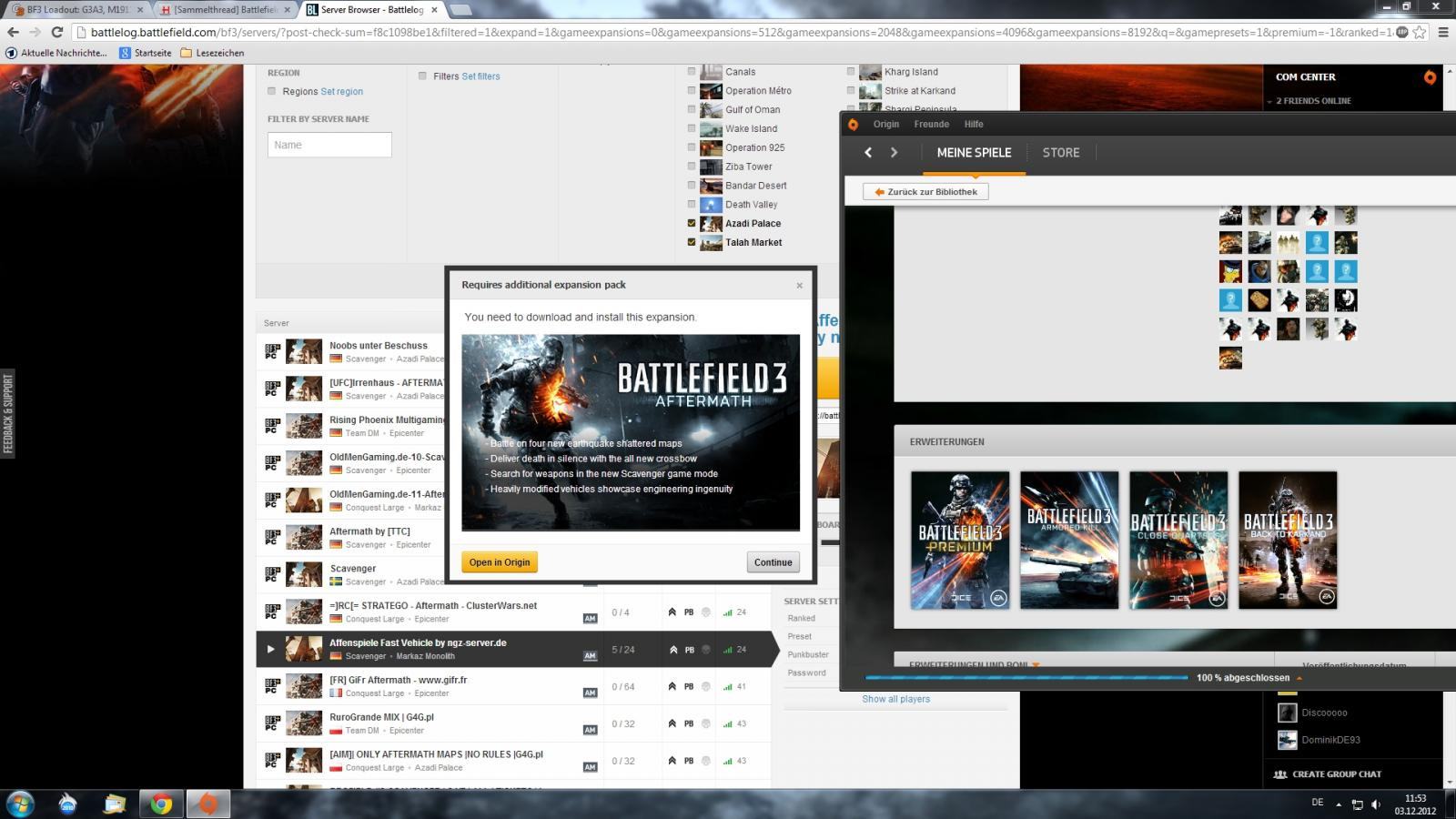Viewport: 1456px width, 819px height.
Task: Check the Operation Métro map filter
Action: (x=692, y=91)
